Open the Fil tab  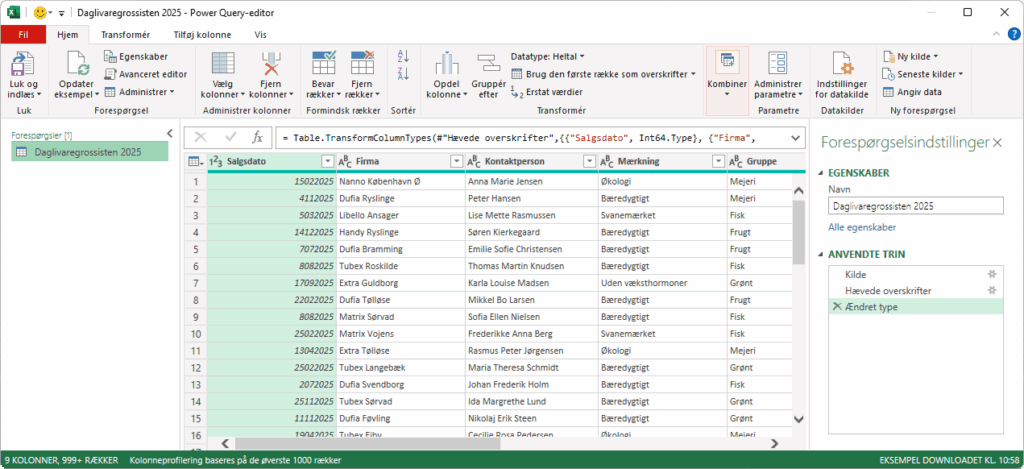click(23, 35)
